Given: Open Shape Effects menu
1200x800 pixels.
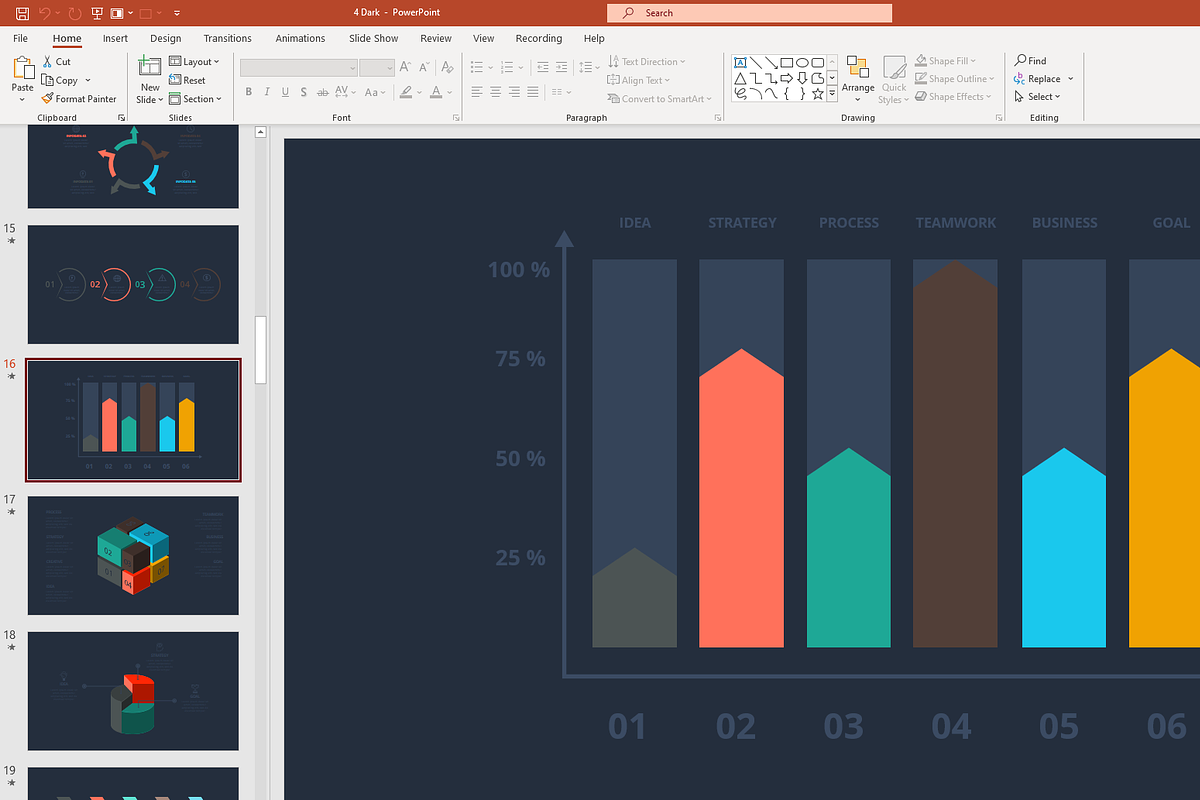Looking at the screenshot, I should tap(953, 97).
